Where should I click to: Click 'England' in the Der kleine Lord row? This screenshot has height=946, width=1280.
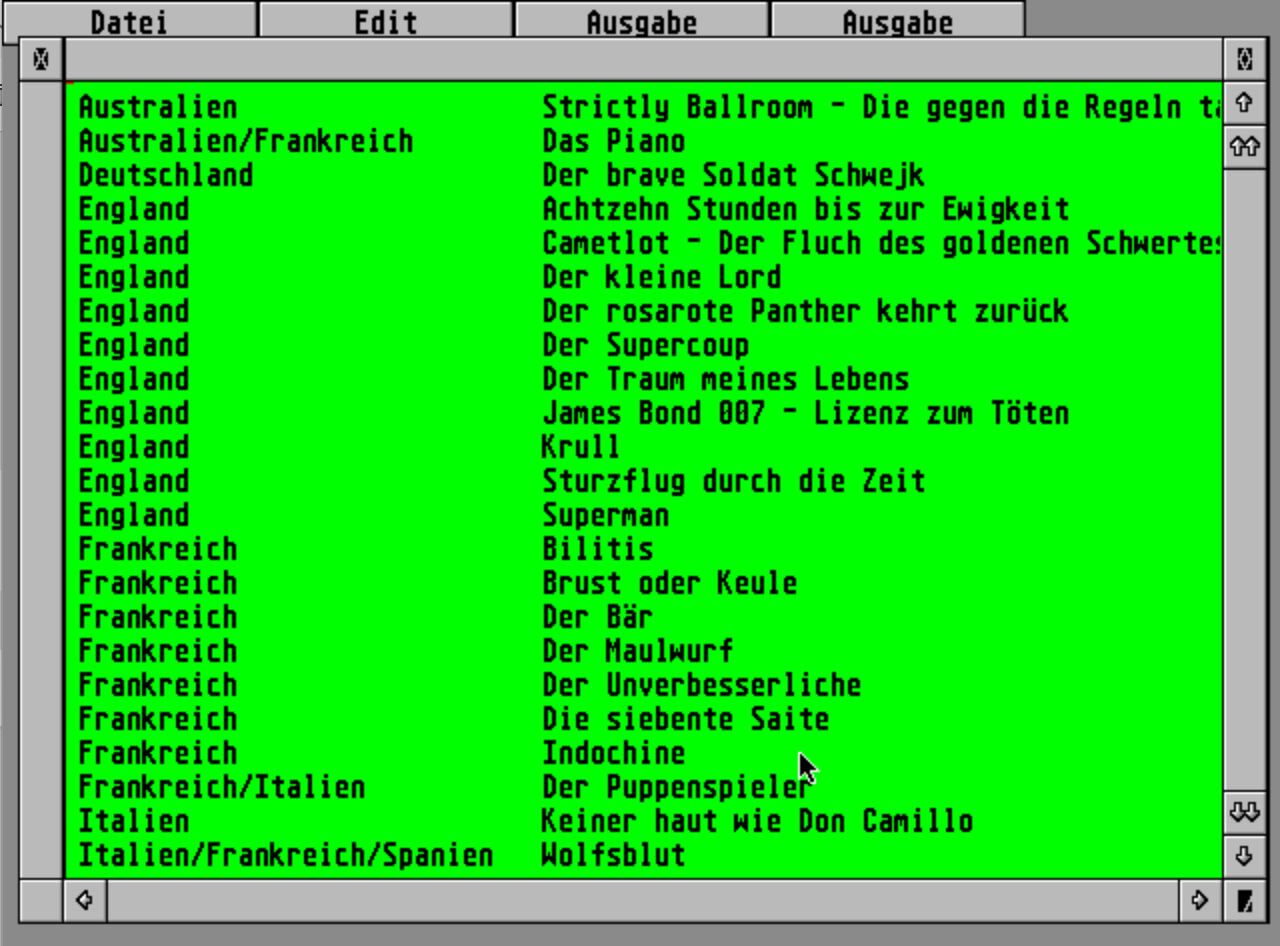click(x=134, y=277)
